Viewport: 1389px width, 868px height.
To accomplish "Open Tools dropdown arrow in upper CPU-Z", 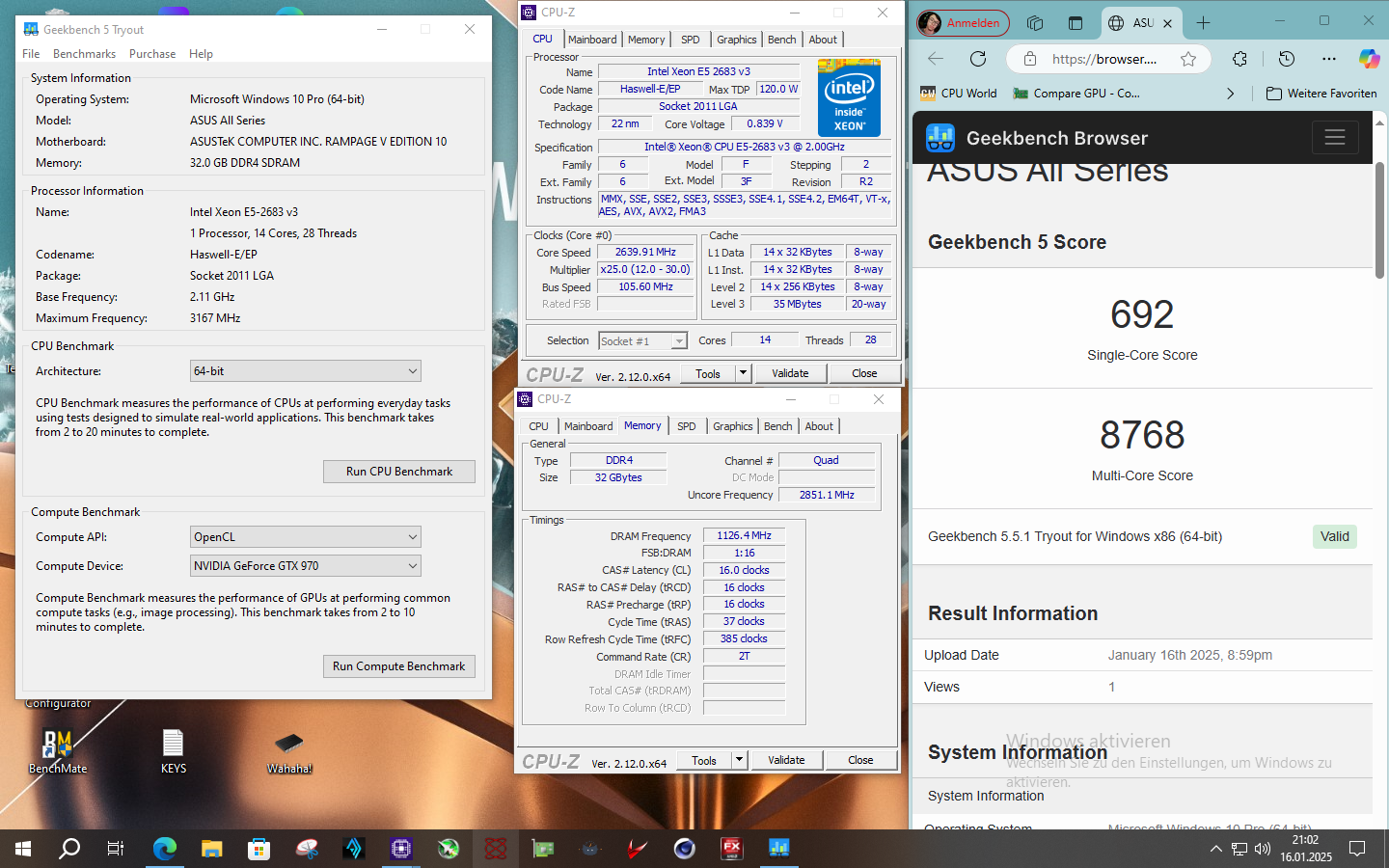I will coord(743,374).
